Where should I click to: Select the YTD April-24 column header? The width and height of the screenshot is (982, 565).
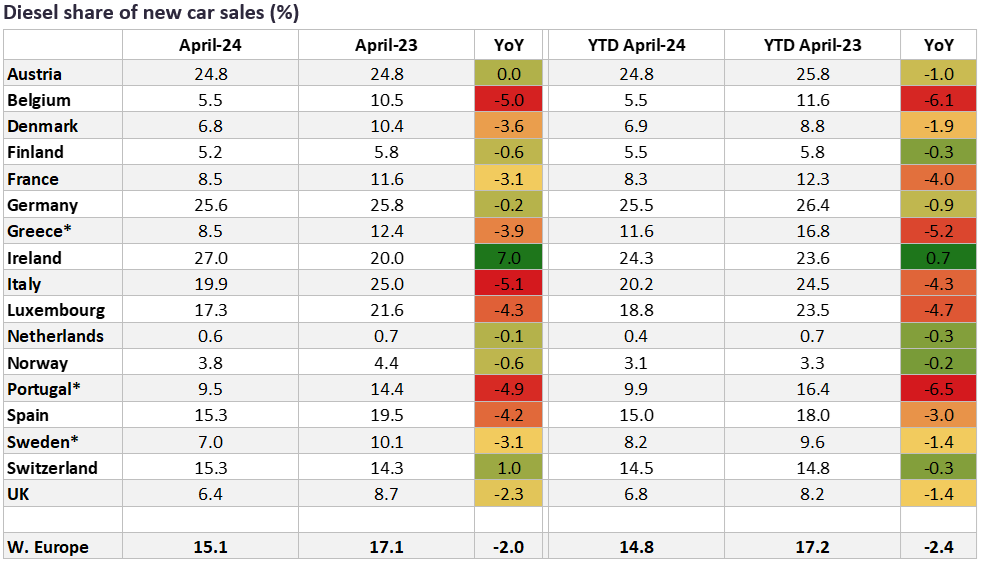(x=636, y=45)
